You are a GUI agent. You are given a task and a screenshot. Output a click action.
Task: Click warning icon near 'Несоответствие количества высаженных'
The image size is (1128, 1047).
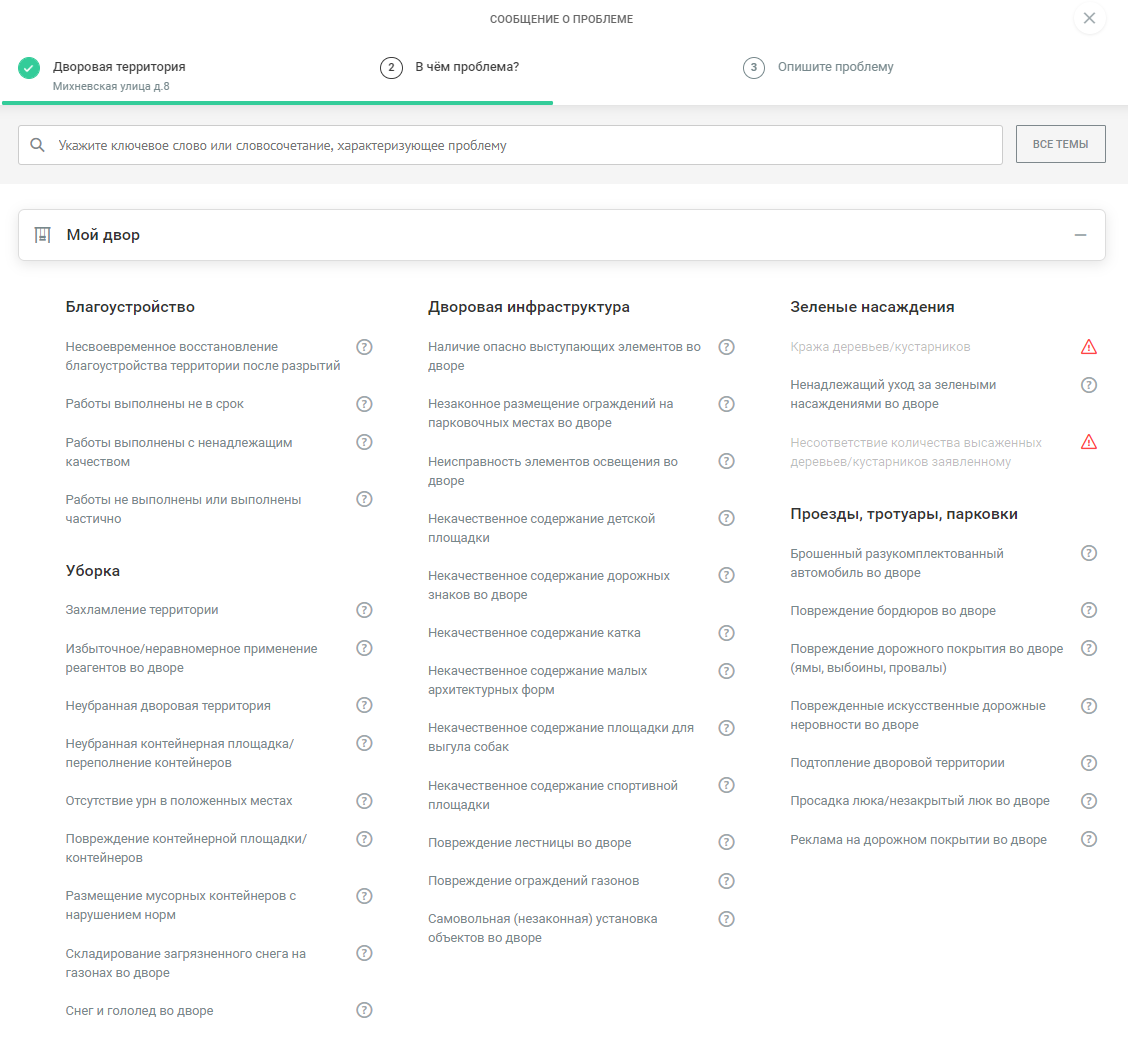point(1089,442)
